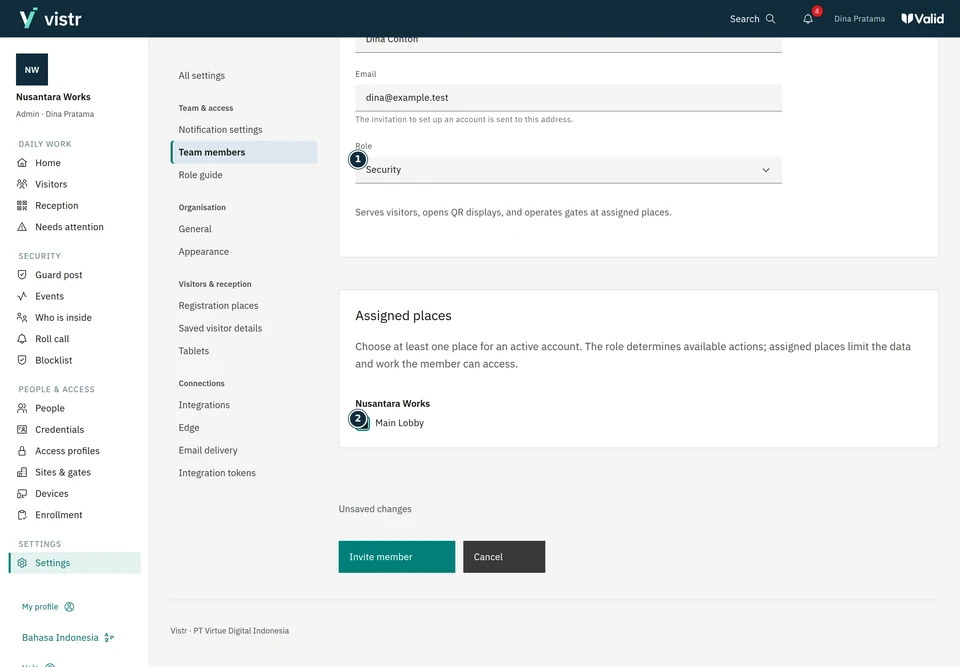Open notifications bell icon
Viewport: 960px width, 667px height.
point(808,19)
